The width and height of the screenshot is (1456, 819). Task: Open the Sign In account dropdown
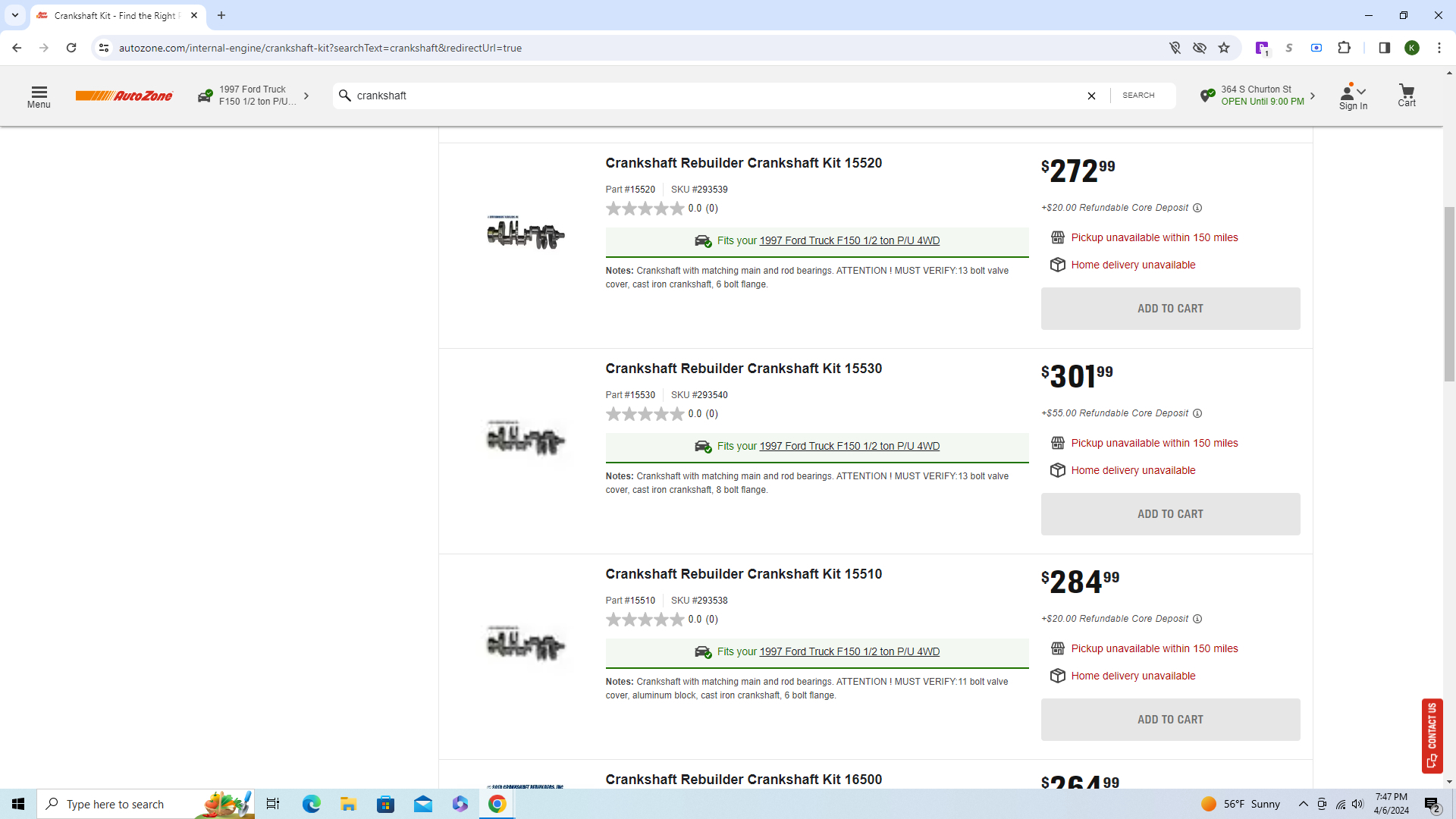(1353, 96)
